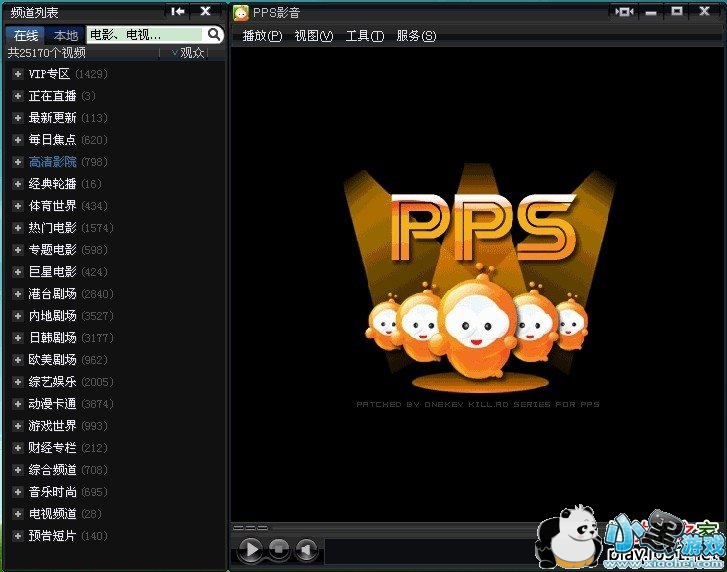727x572 pixels.
Task: Select the 预告短片 channel label
Action: [52, 536]
